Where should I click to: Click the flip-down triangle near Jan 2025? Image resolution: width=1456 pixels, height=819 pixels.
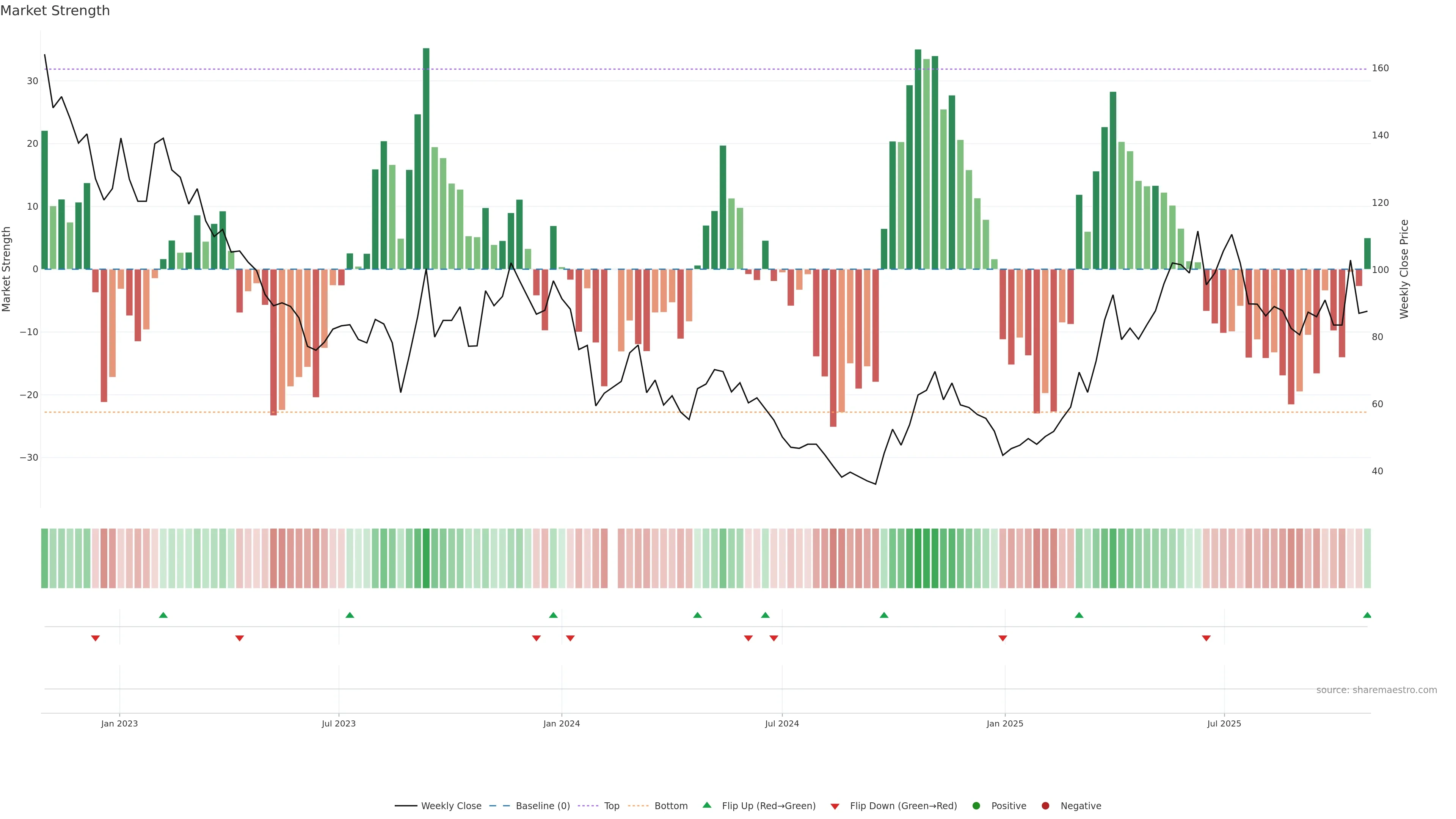tap(1003, 638)
